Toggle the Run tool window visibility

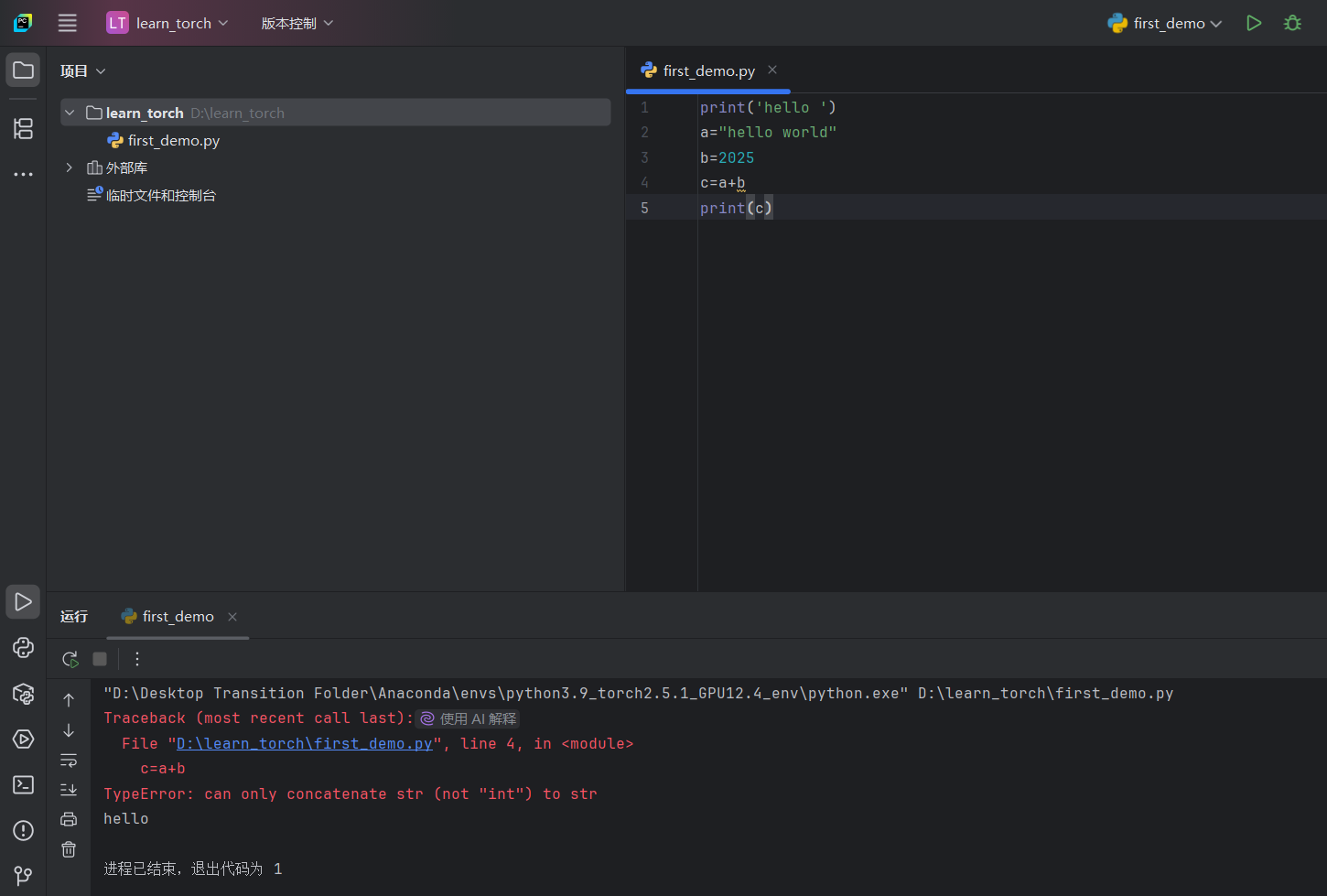click(23, 601)
